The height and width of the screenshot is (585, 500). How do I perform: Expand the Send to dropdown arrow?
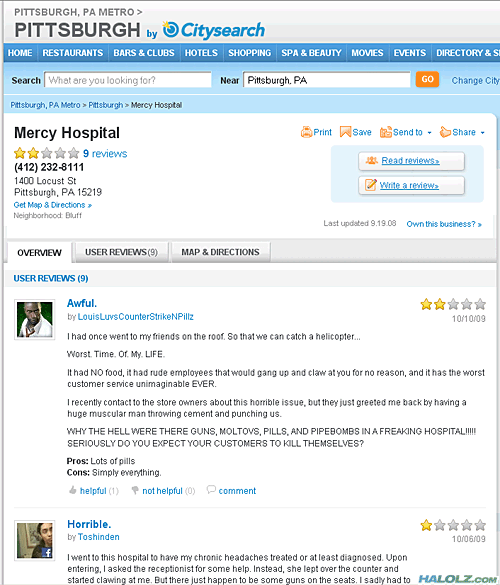tap(429, 133)
